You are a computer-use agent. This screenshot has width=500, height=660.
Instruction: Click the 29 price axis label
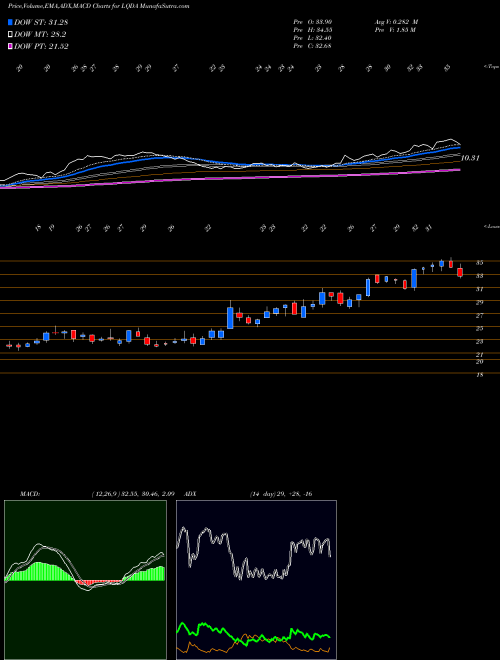point(479,302)
